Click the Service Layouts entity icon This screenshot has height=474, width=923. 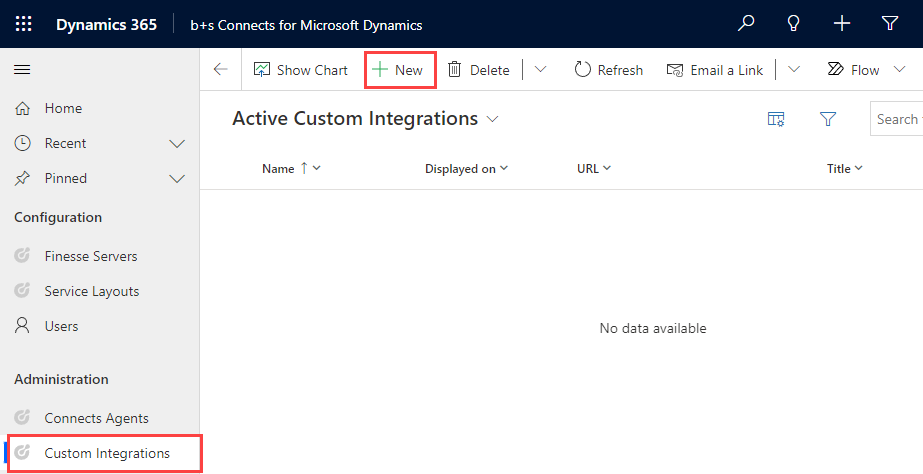tap(22, 290)
